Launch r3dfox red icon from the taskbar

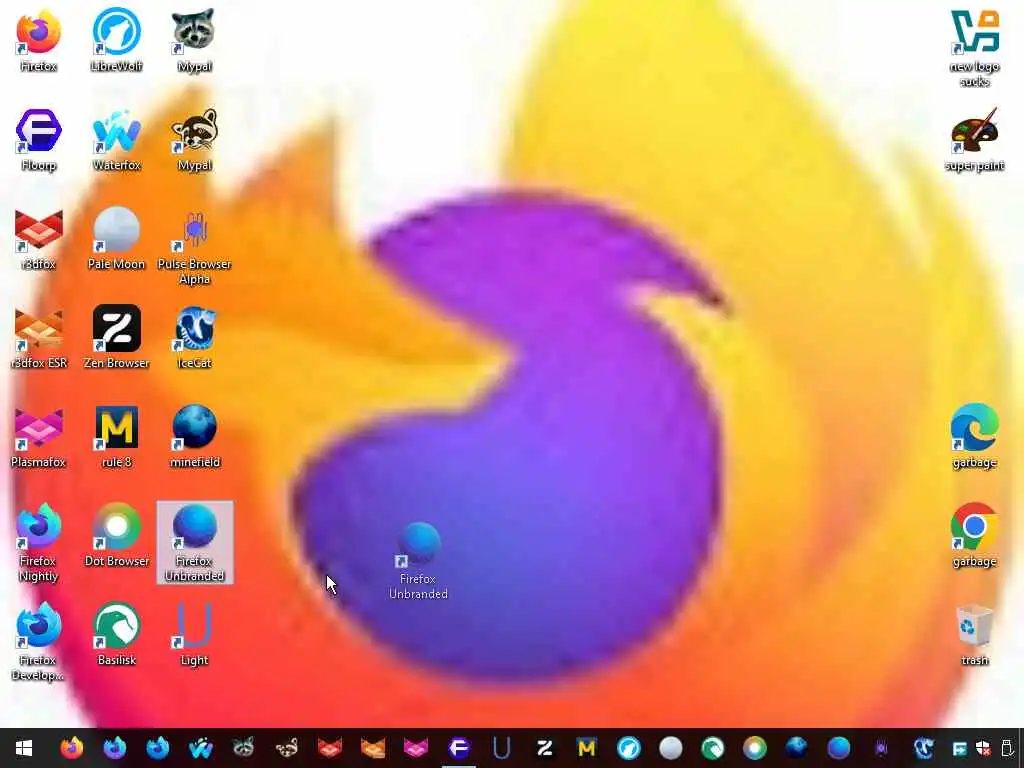330,748
